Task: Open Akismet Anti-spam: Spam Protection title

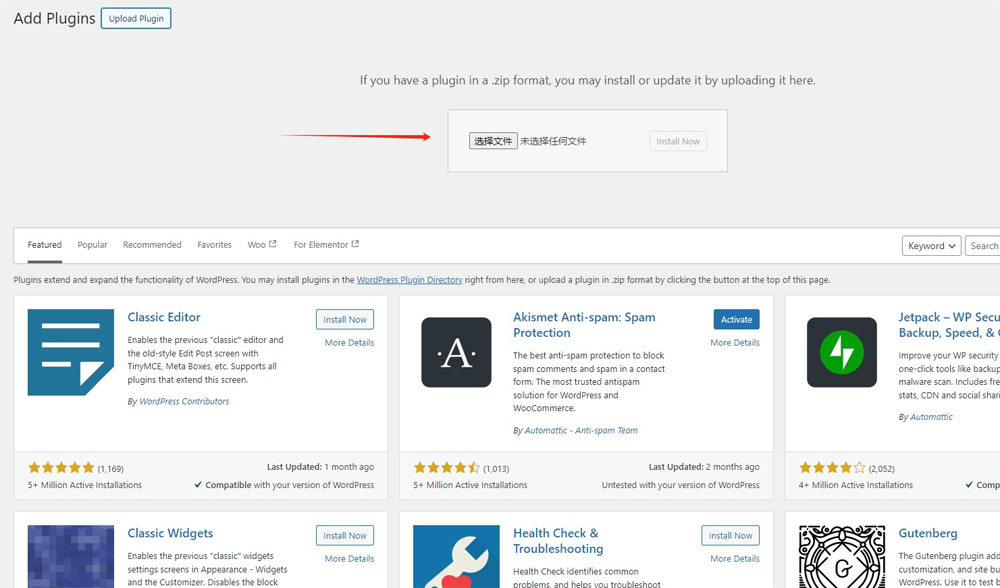Action: pos(584,325)
